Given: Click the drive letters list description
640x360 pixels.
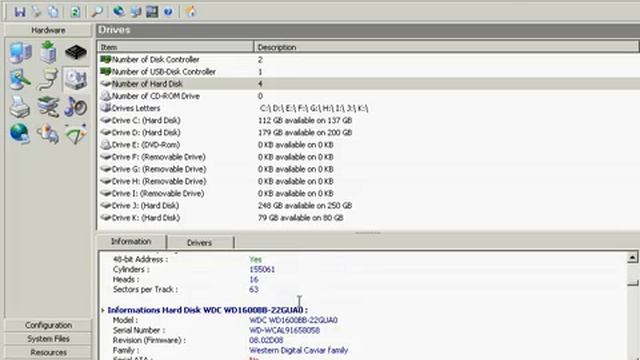Looking at the screenshot, I should point(313,108).
